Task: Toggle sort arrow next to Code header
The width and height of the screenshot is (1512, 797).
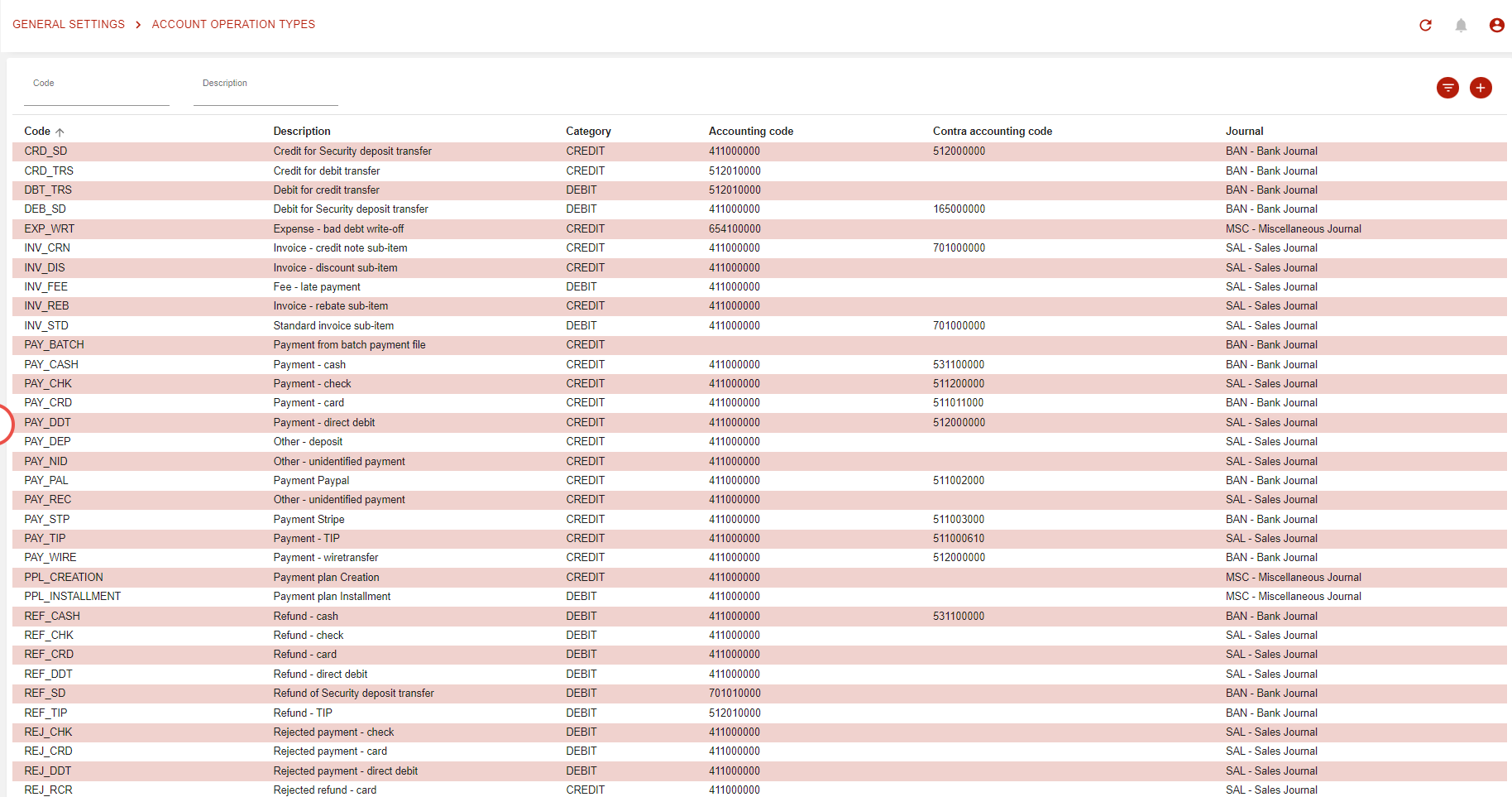Action: tap(60, 132)
